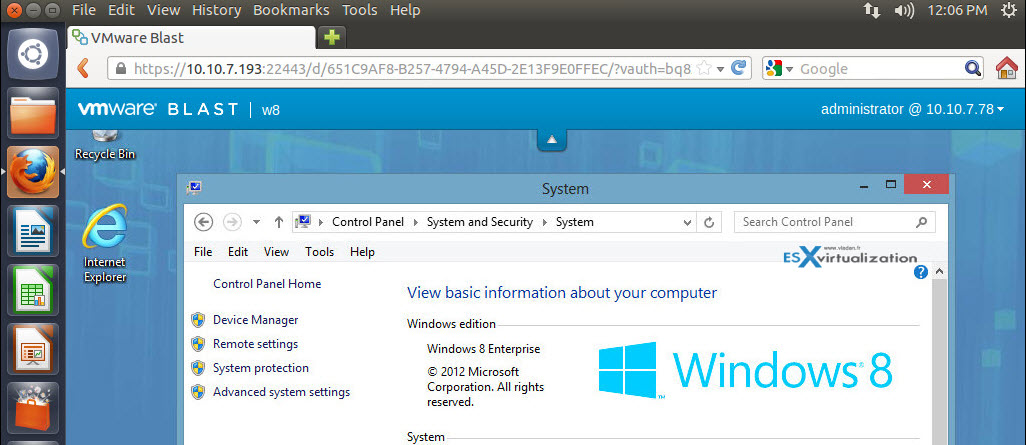Click Control Panel back arrow

click(203, 222)
